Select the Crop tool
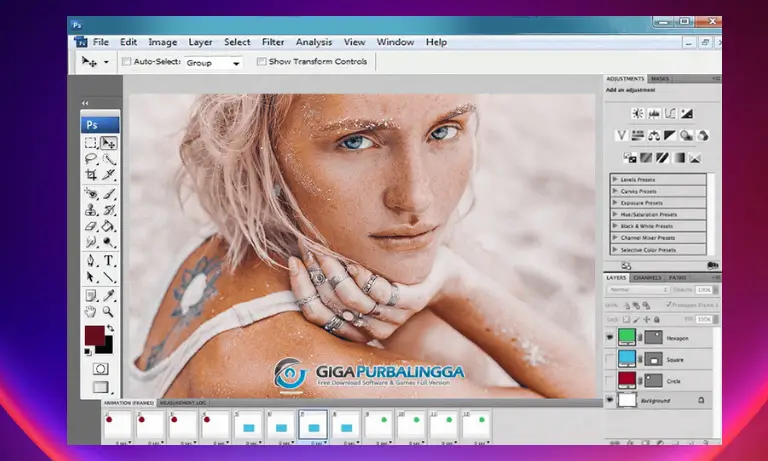 [91, 174]
